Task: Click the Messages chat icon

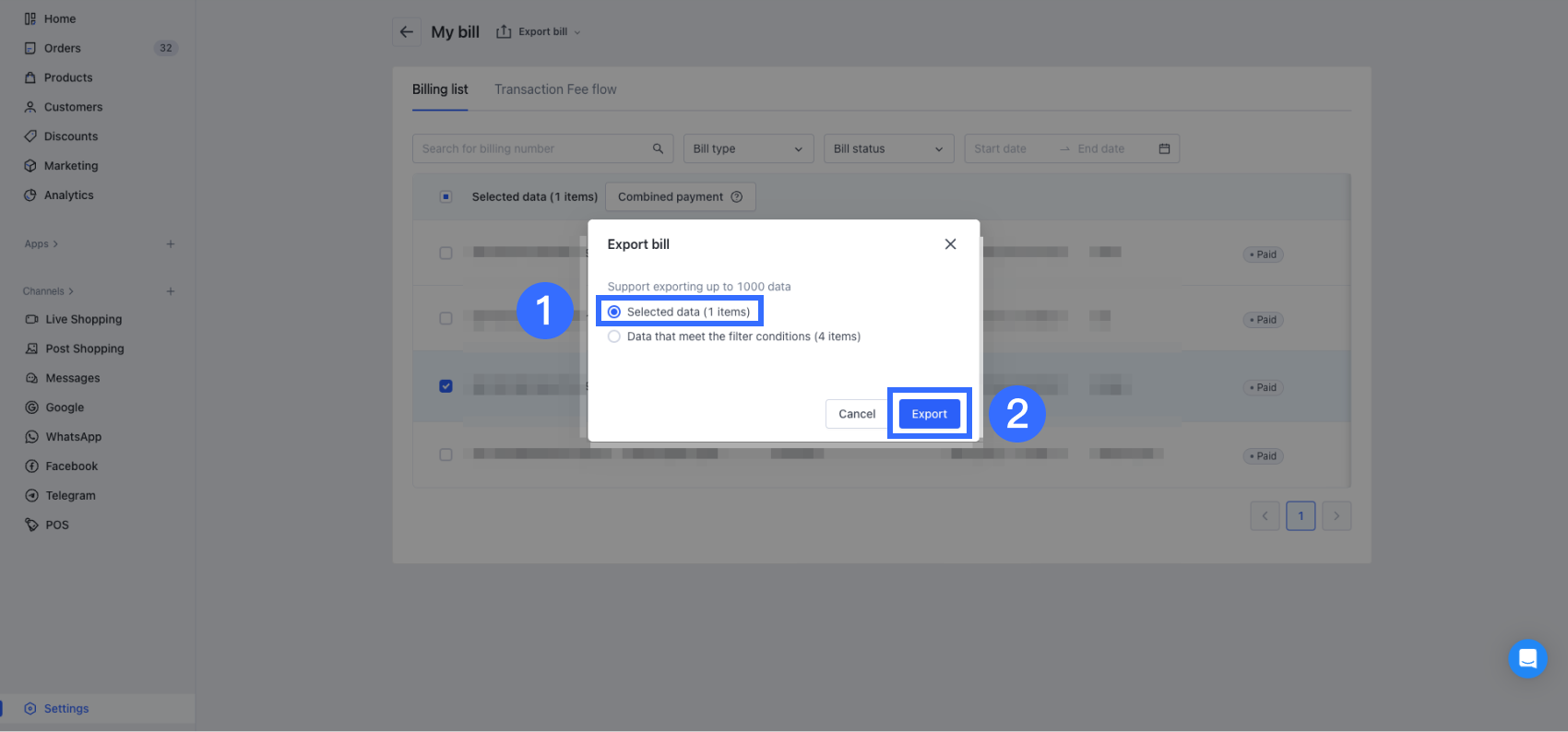Action: [x=32, y=378]
